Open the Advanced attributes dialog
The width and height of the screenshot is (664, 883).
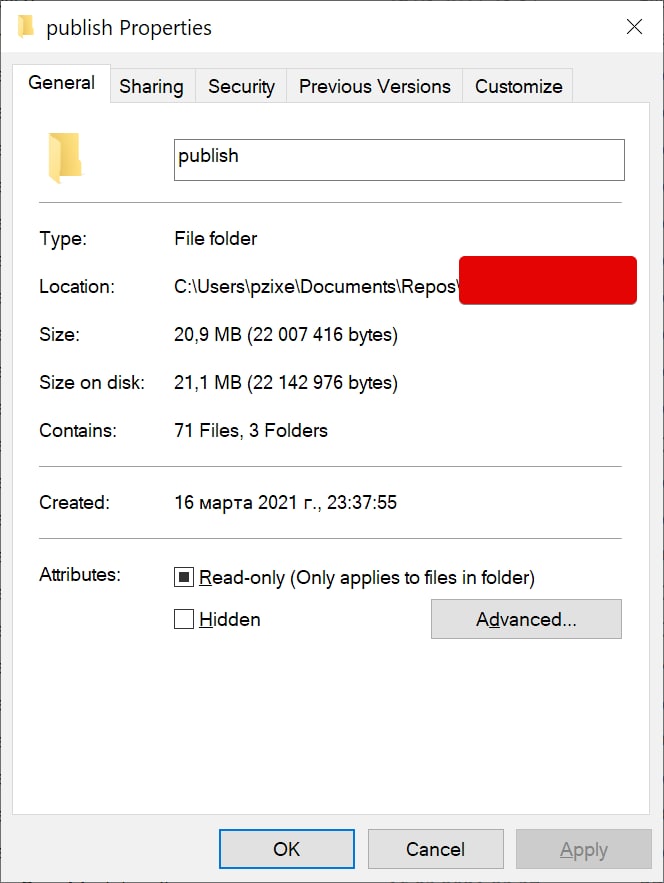[x=527, y=619]
